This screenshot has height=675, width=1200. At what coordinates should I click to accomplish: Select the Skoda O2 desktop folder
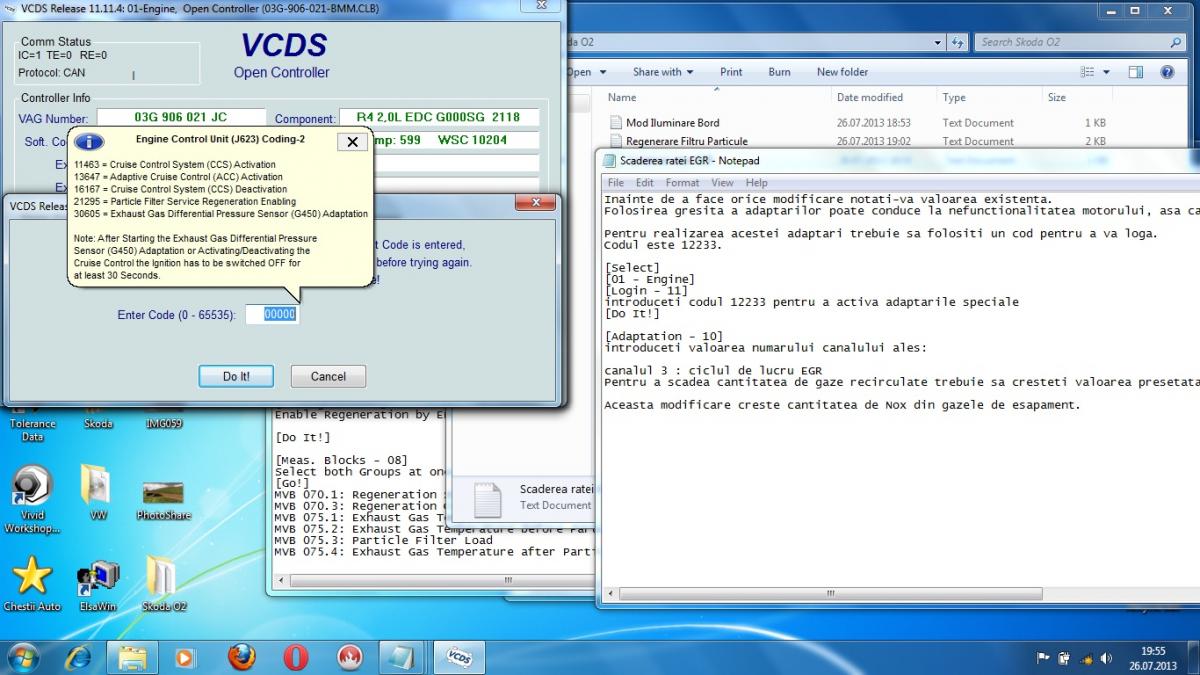[163, 583]
